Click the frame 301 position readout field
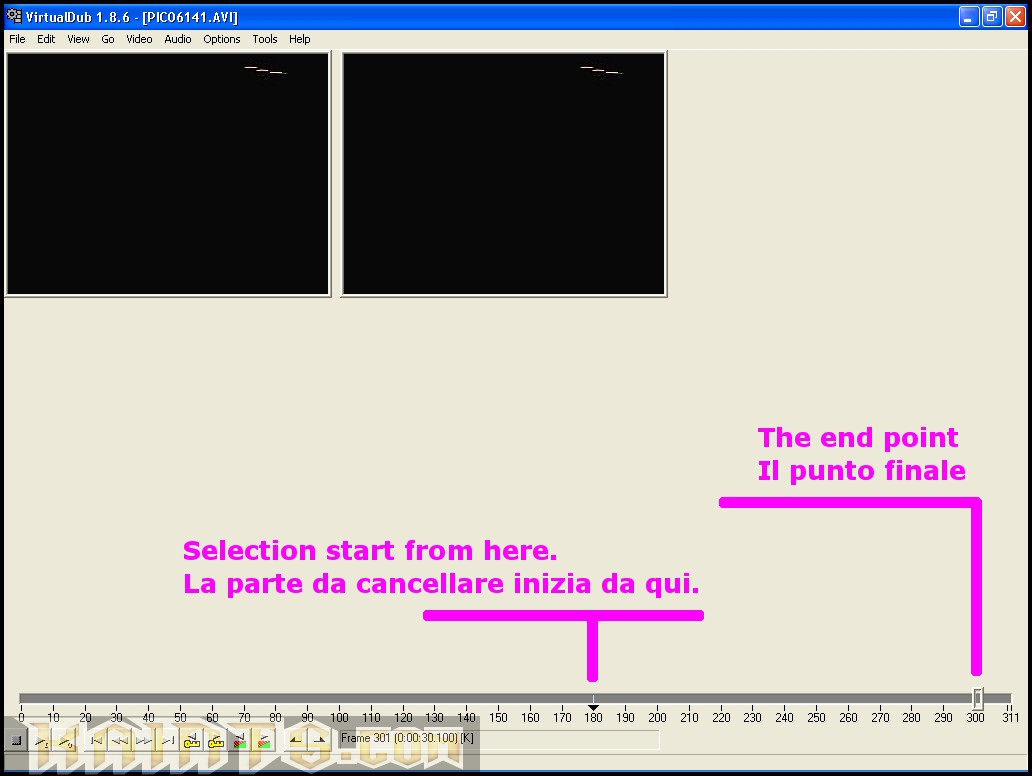This screenshot has height=776, width=1032. (498, 739)
